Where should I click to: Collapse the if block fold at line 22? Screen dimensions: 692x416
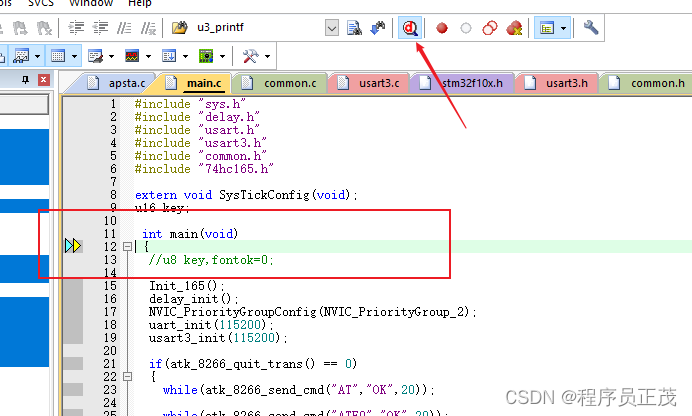click(x=128, y=377)
